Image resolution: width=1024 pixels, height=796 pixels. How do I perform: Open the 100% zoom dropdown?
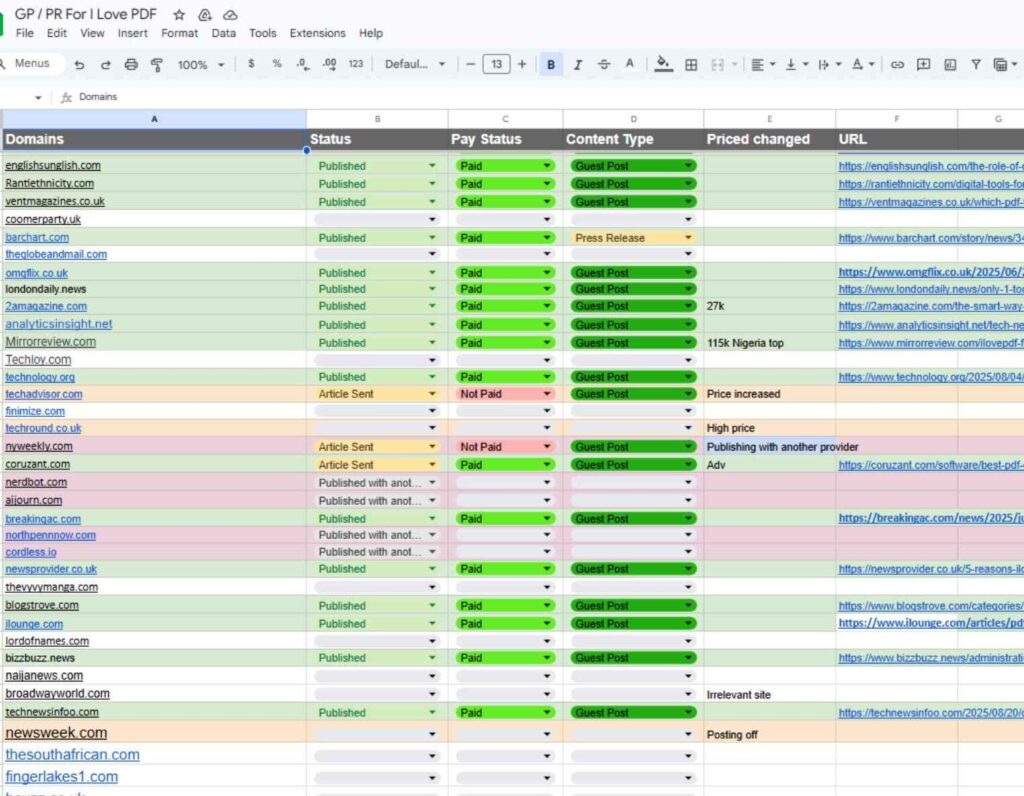(x=200, y=65)
